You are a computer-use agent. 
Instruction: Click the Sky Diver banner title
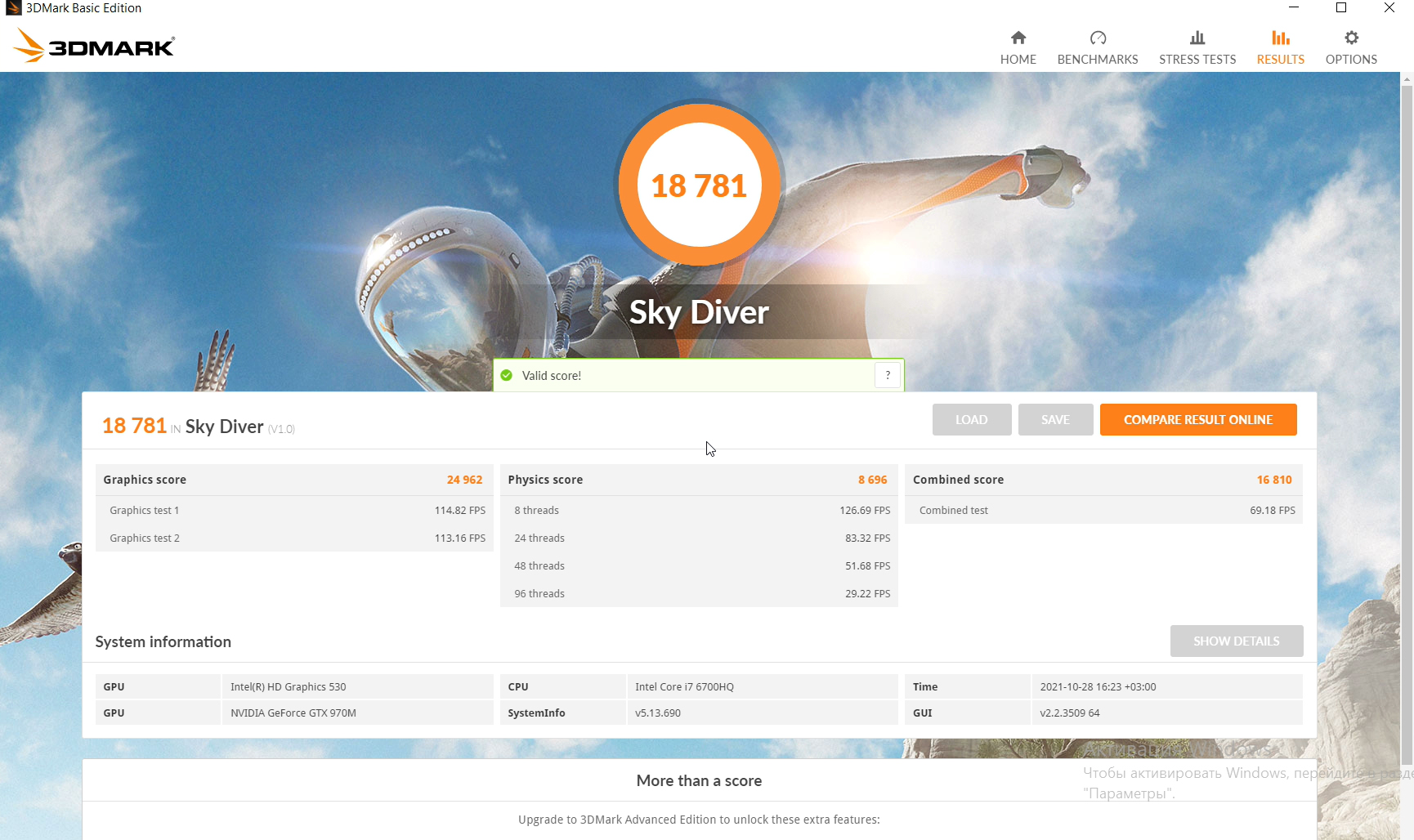coord(699,312)
